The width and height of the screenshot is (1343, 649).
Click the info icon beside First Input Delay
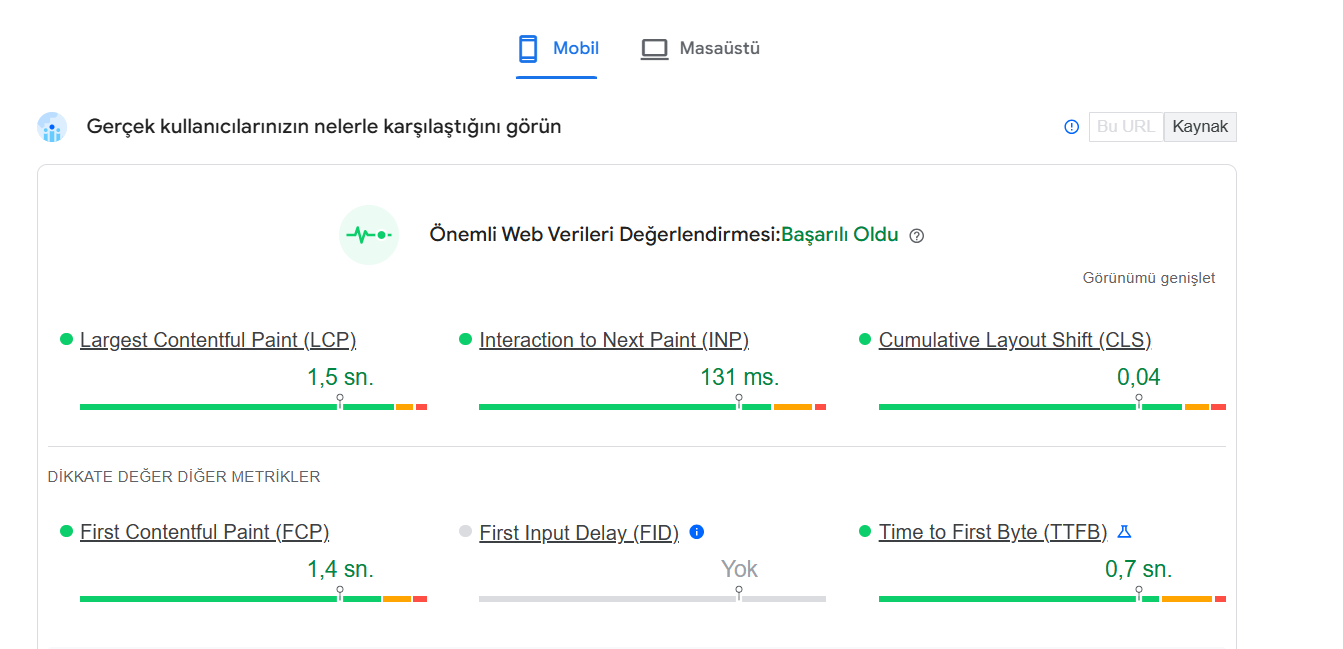(697, 532)
